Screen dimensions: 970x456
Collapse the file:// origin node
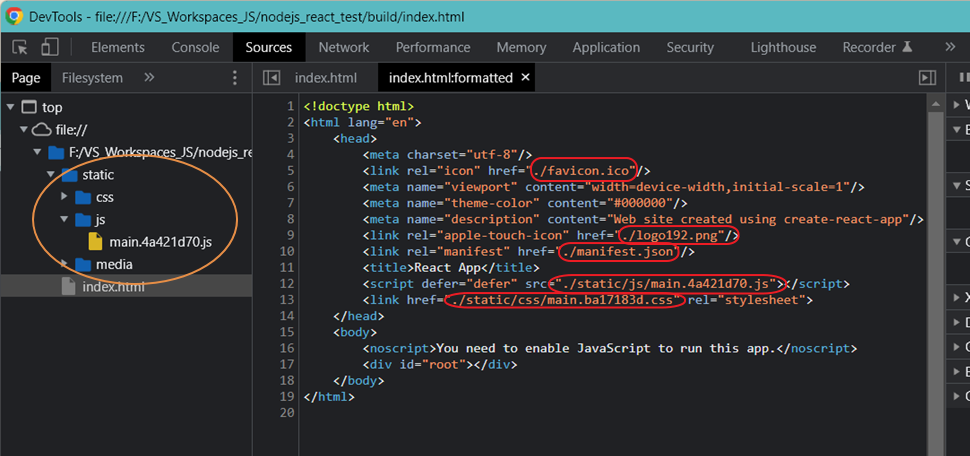click(x=24, y=130)
